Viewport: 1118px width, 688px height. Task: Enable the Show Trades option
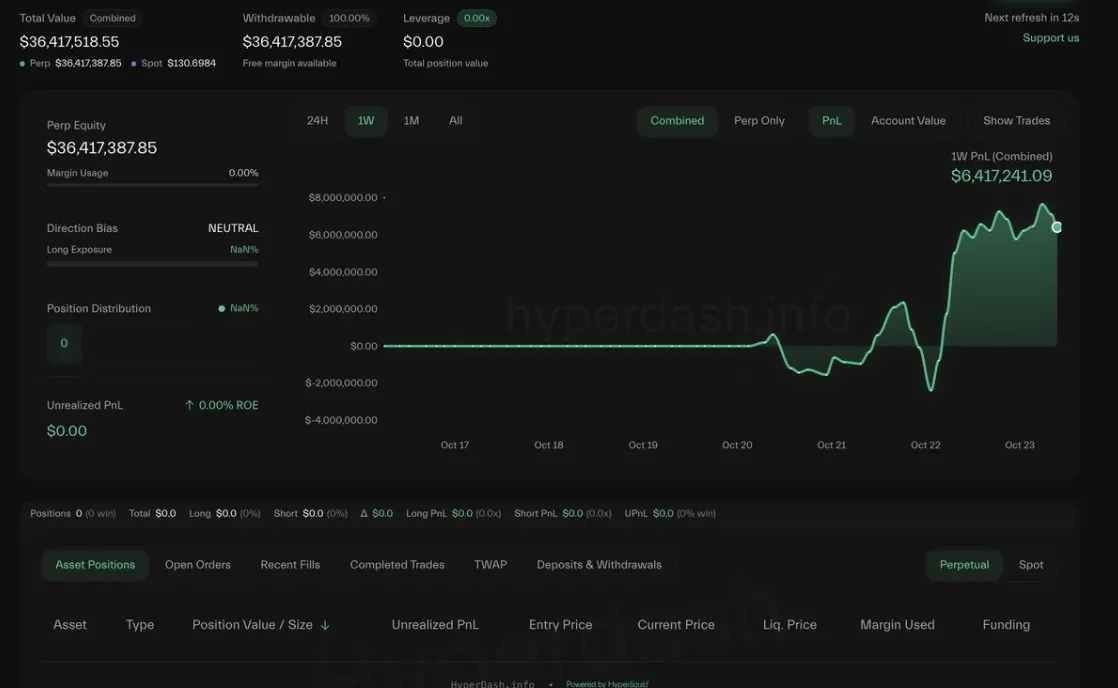pyautogui.click(x=1015, y=119)
